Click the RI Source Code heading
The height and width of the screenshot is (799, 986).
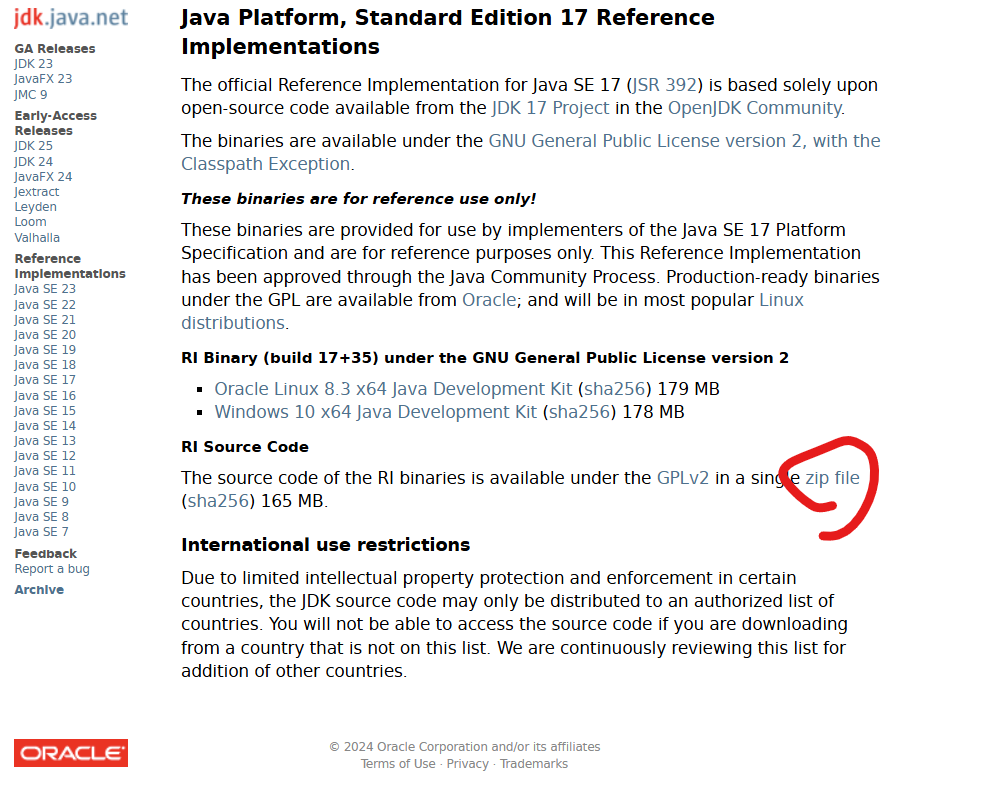[245, 447]
